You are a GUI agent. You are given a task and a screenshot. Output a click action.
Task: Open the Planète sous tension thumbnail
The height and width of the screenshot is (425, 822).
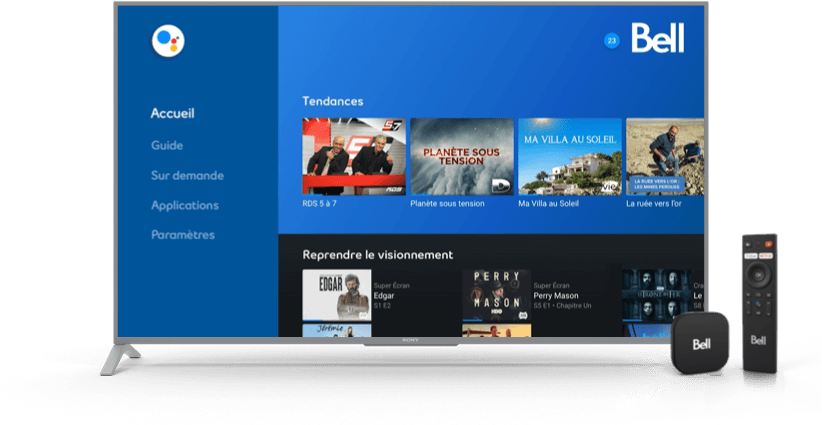(x=462, y=156)
